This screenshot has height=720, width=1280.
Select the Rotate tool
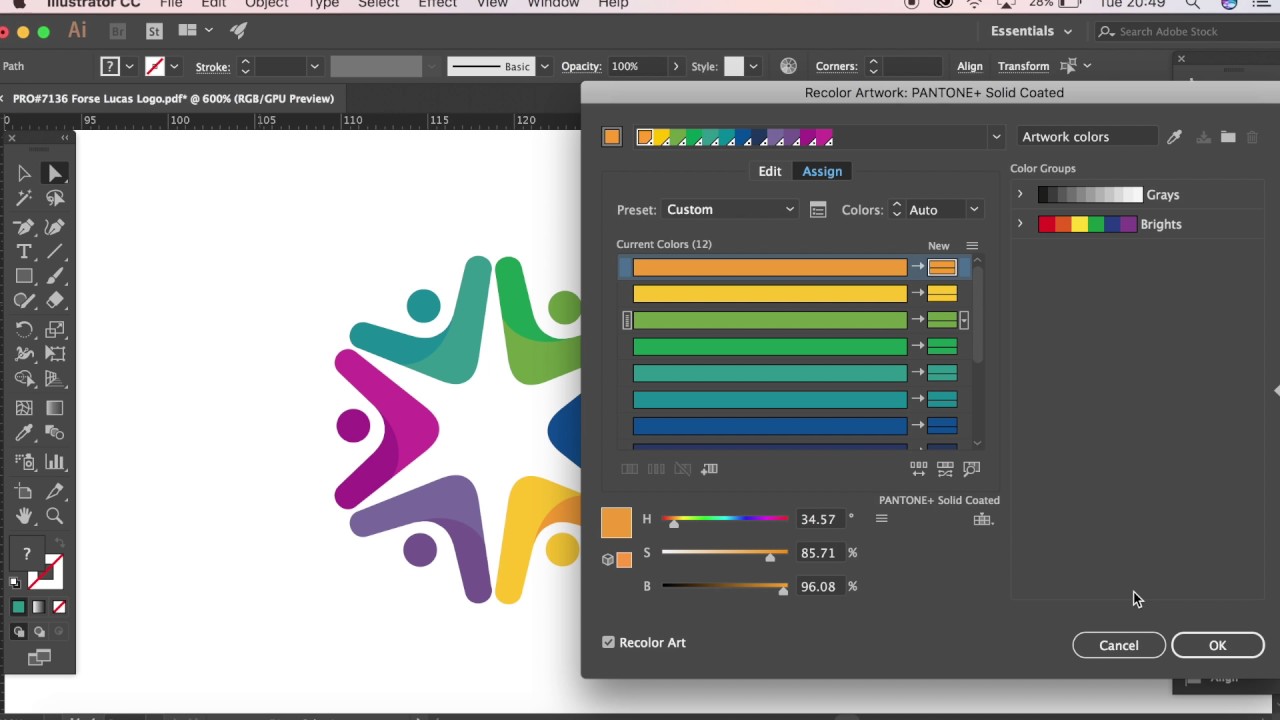(24, 329)
